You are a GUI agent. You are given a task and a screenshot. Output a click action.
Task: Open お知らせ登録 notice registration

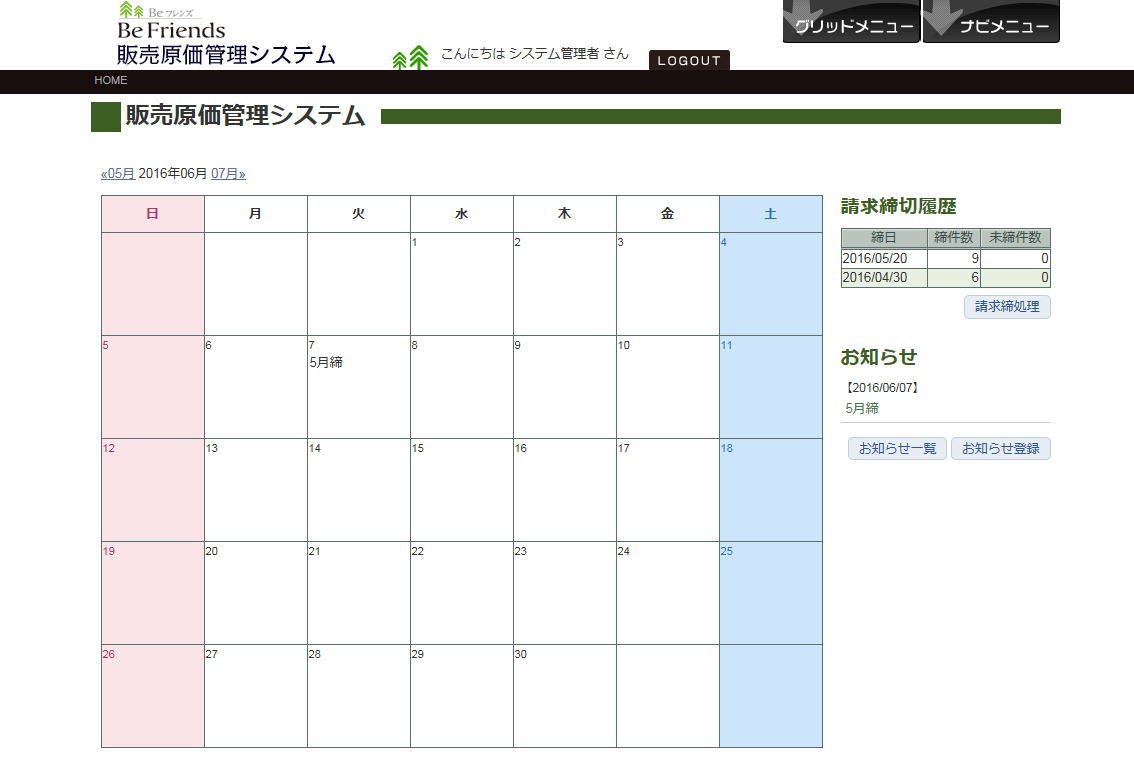pyautogui.click(x=1001, y=448)
